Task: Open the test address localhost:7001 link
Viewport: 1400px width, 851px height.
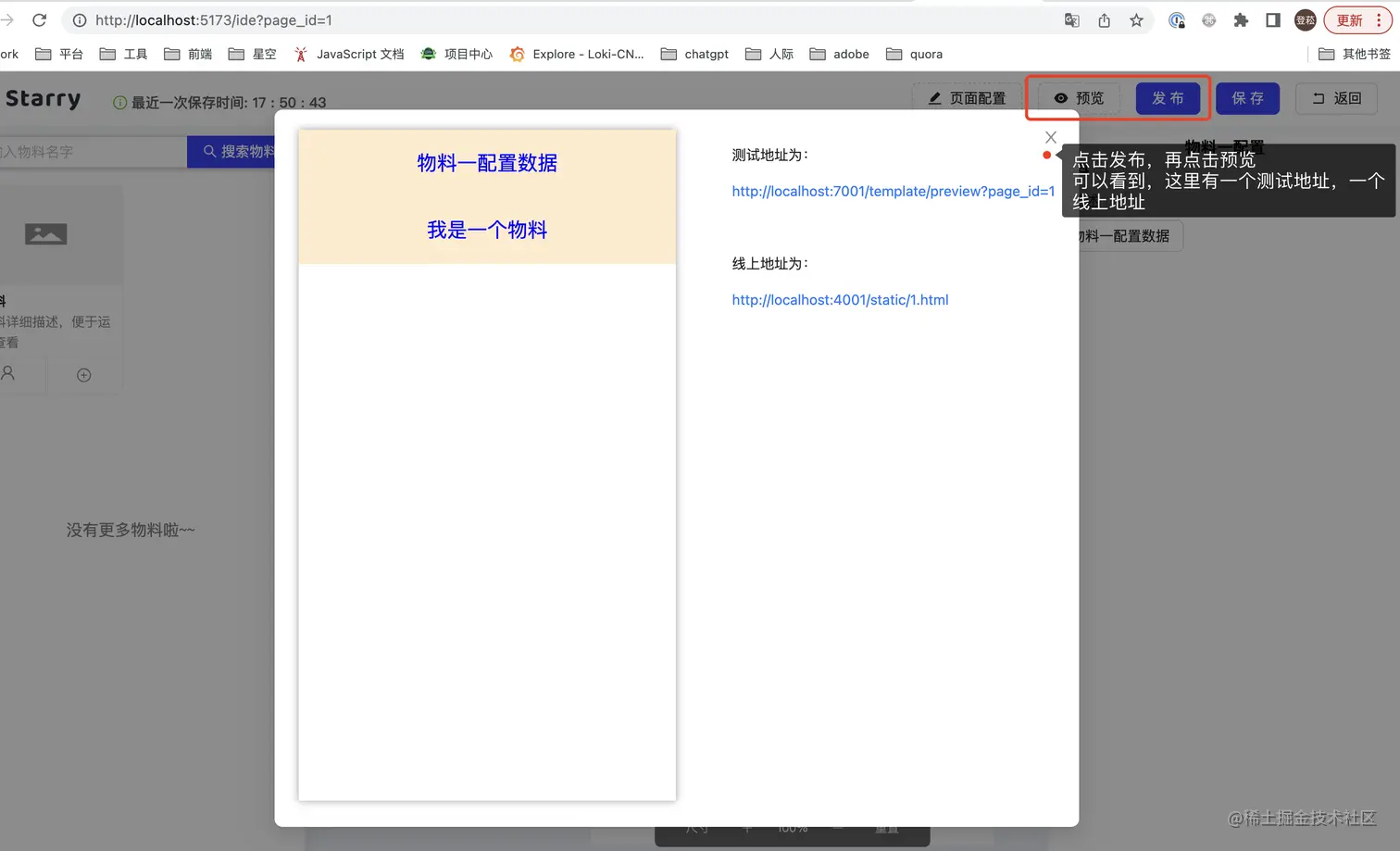Action: (x=893, y=191)
